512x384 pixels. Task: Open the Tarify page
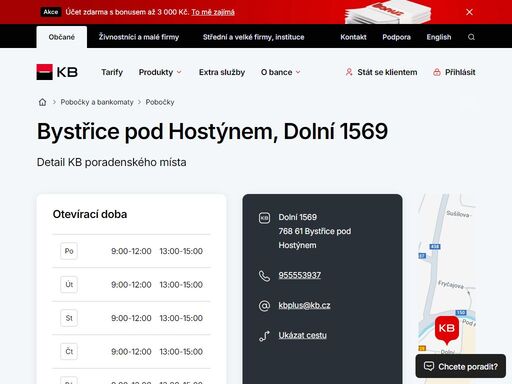click(112, 72)
